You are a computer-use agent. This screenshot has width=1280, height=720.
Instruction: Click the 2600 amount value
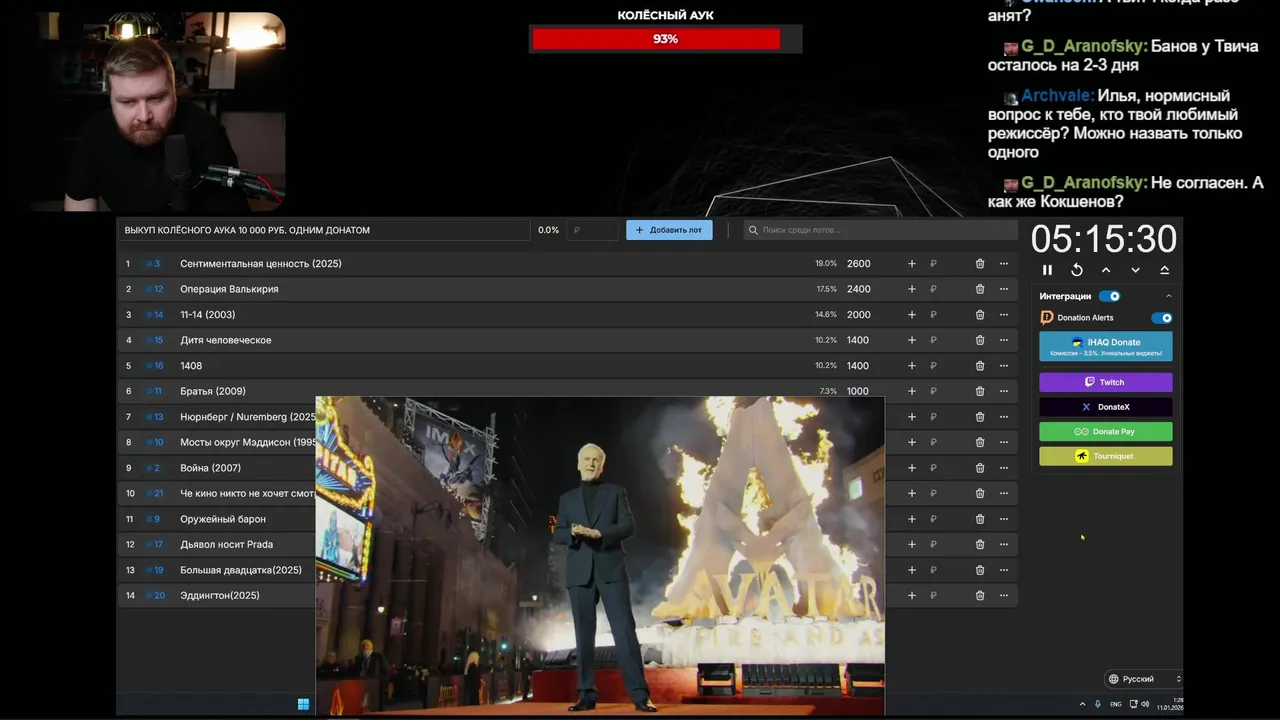tap(858, 264)
